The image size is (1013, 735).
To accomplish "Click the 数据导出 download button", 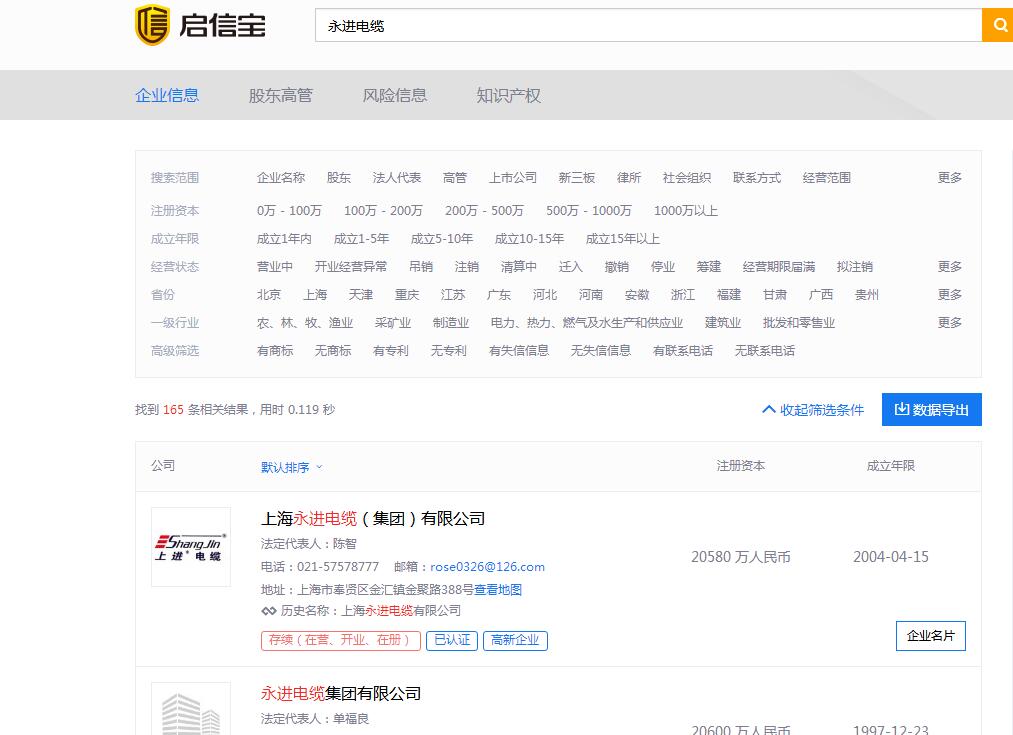I will (931, 410).
